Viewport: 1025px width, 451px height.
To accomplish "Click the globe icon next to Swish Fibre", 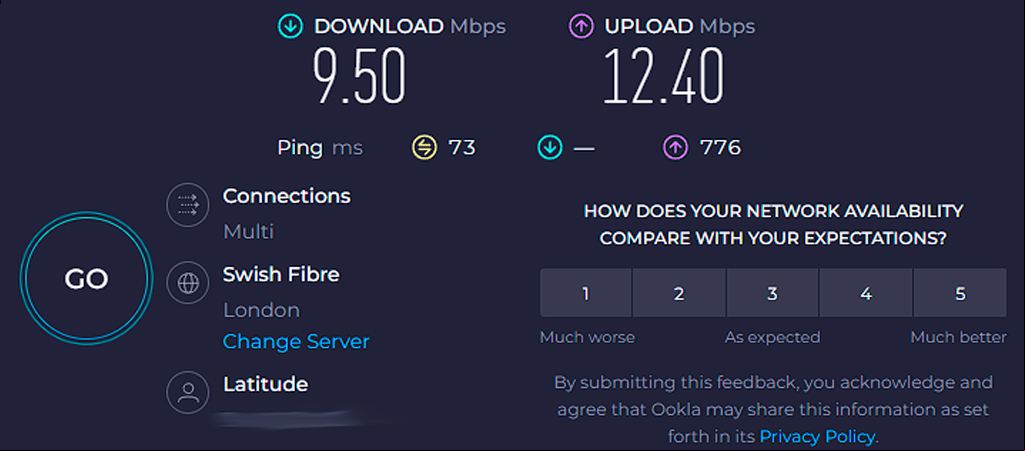I will 188,283.
